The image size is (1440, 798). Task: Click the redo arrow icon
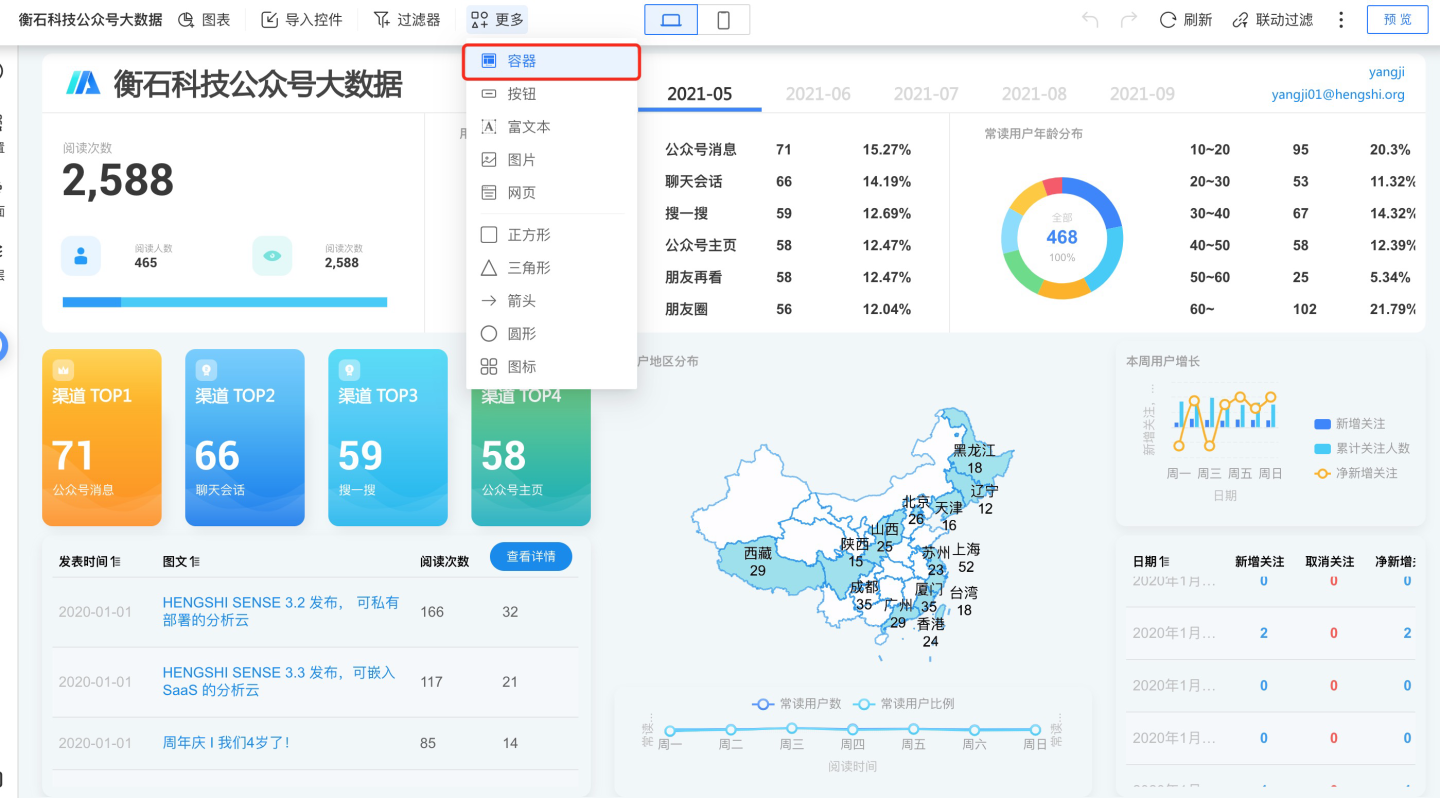point(1128,20)
